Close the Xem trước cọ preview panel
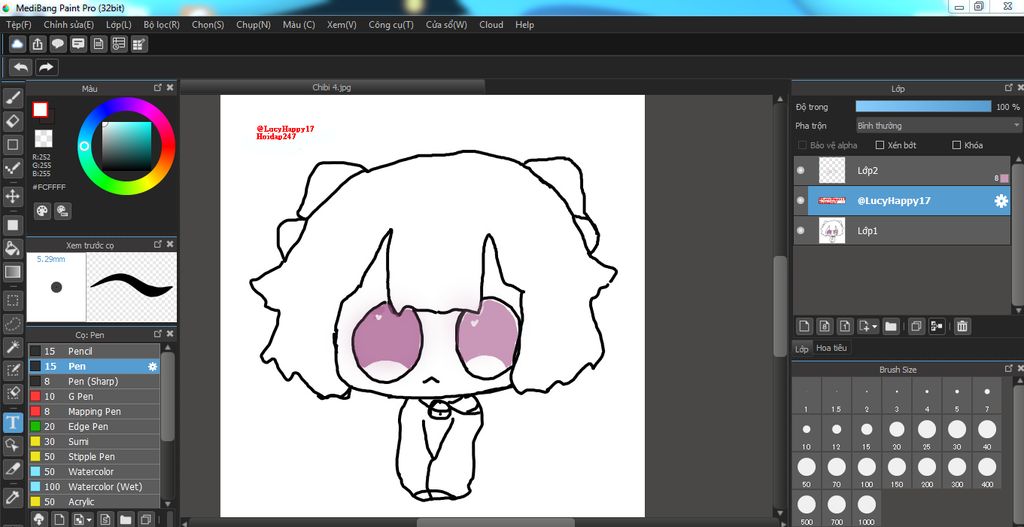 tap(170, 244)
